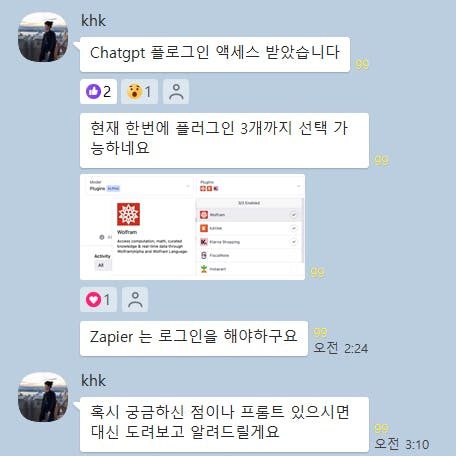Click the Zapier login message bubble
The height and width of the screenshot is (456, 456).
click(x=194, y=338)
